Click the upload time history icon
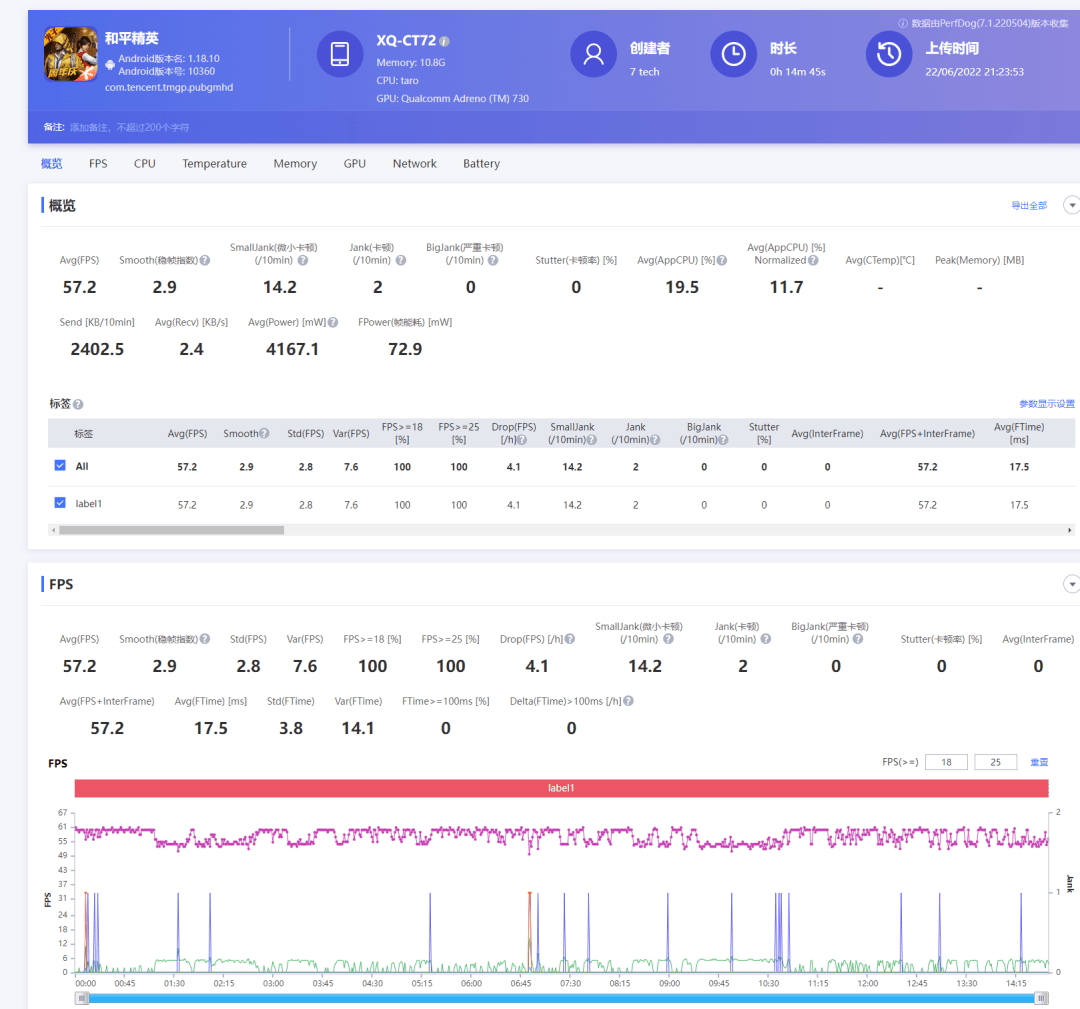The image size is (1080, 1009). (x=888, y=54)
